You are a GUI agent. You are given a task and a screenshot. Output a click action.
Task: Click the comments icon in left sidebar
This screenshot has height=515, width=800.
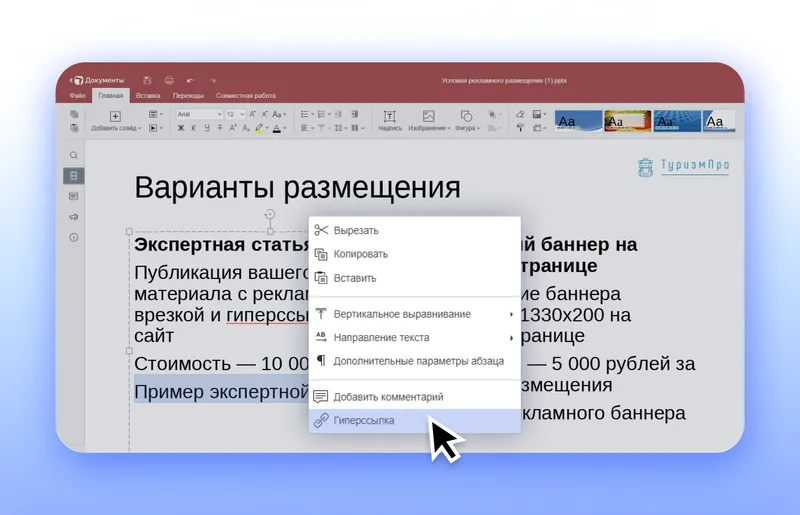point(73,197)
